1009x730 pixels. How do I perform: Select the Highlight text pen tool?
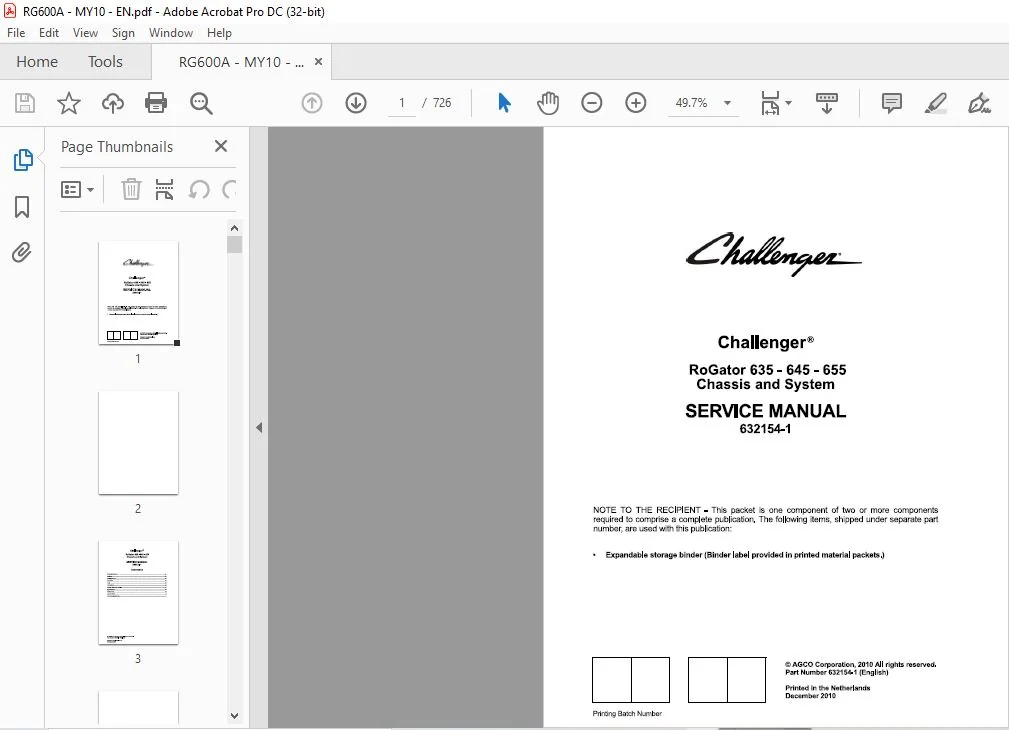[x=936, y=103]
